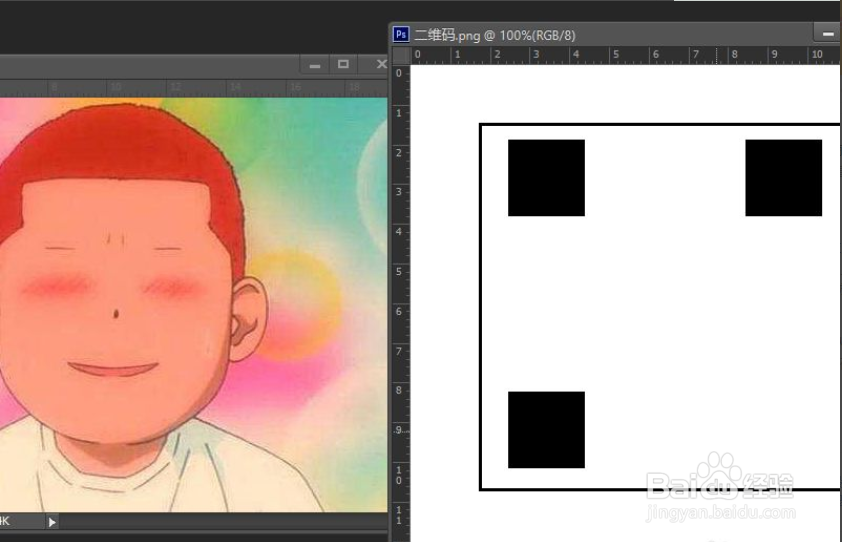Click the Ps icon in the 二维码.png window title
Screen dimensions: 842x542
click(x=401, y=35)
